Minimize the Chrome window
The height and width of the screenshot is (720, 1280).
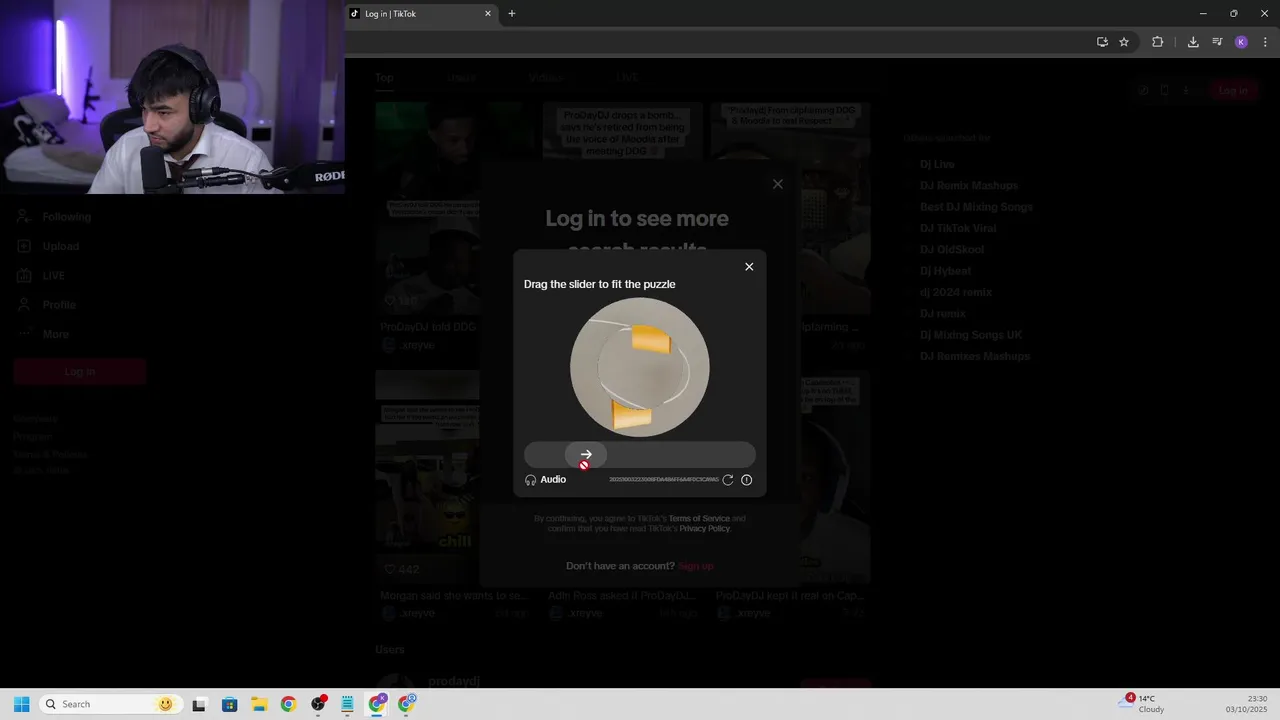click(x=1202, y=14)
